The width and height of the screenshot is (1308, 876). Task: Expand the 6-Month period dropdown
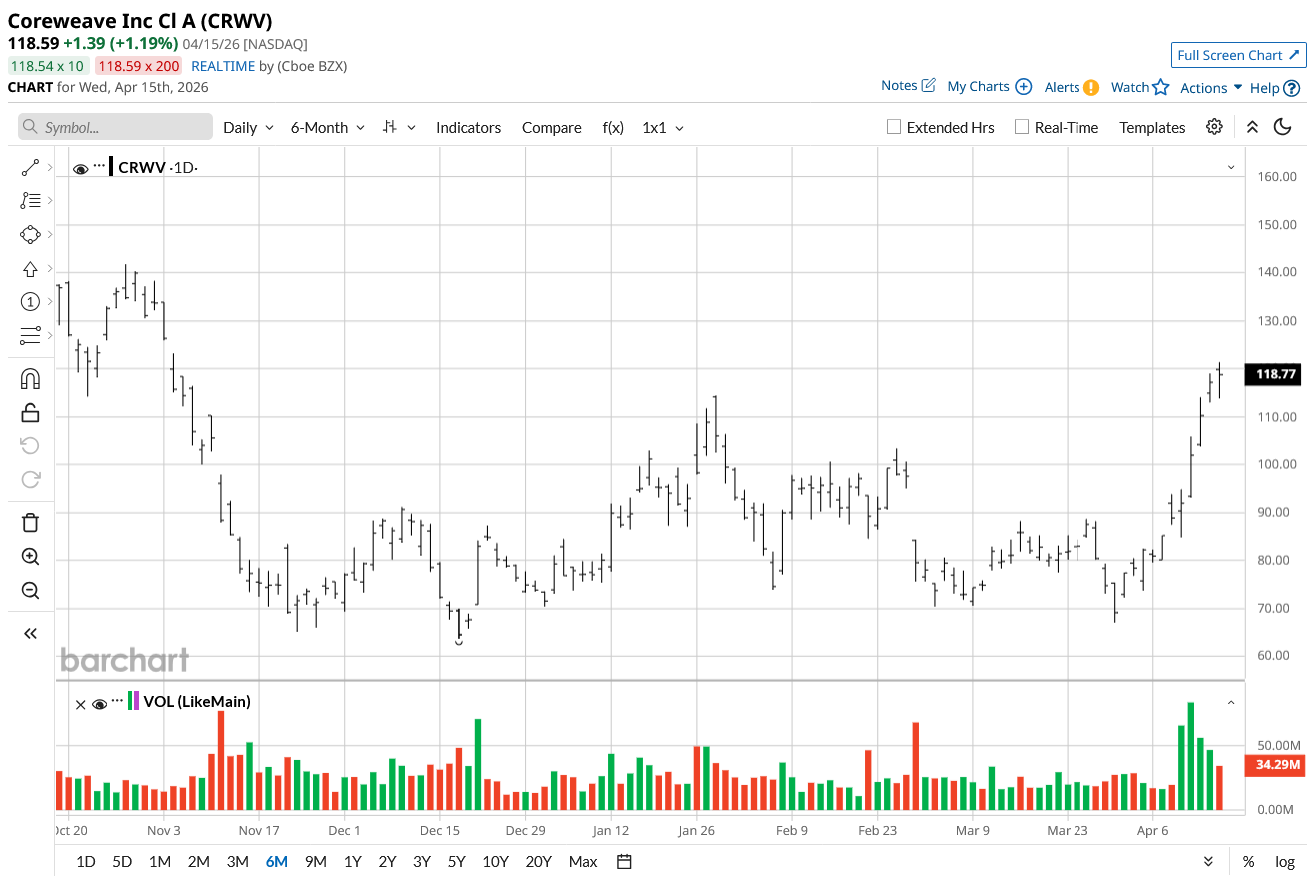click(x=327, y=127)
